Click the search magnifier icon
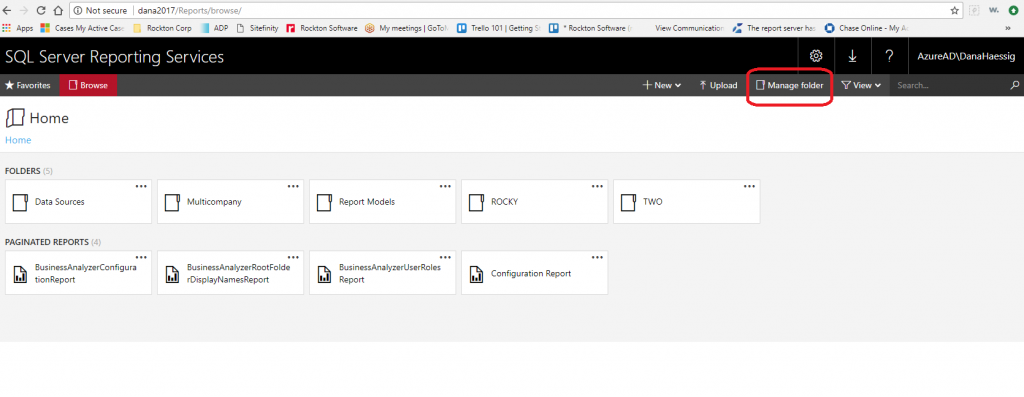 click(1015, 85)
